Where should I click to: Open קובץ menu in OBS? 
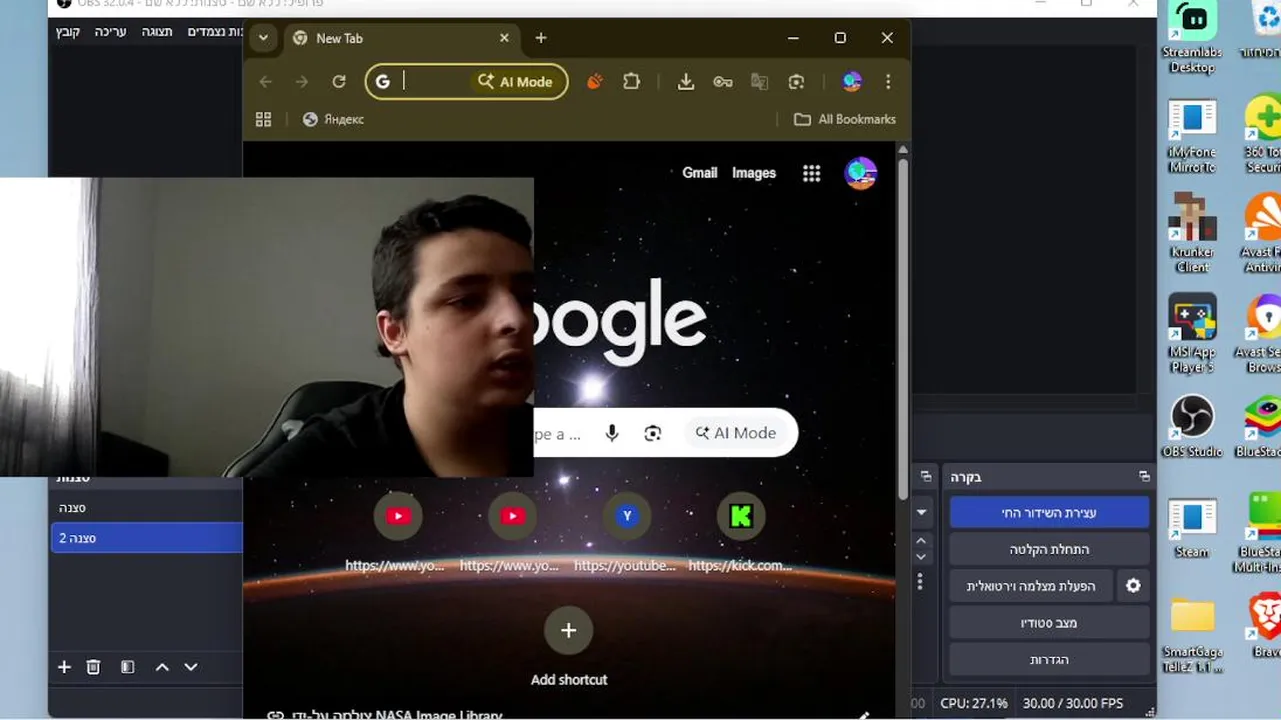(x=68, y=32)
